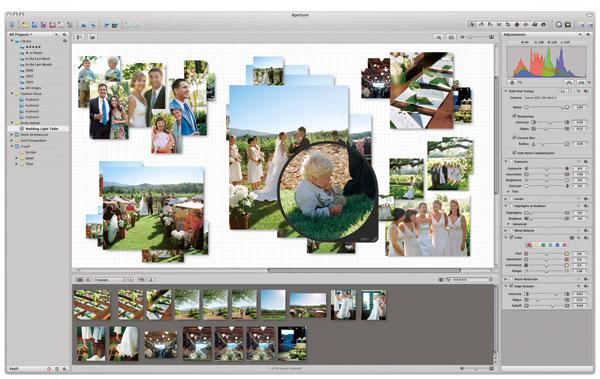Collapse the Library tree item
600x379 pixels.
12,41
